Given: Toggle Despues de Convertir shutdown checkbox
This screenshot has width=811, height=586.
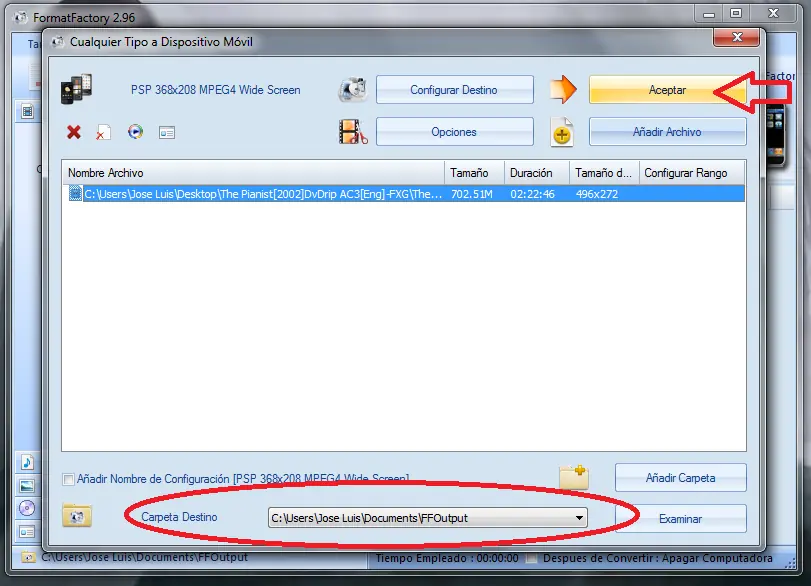Looking at the screenshot, I should click(x=531, y=558).
